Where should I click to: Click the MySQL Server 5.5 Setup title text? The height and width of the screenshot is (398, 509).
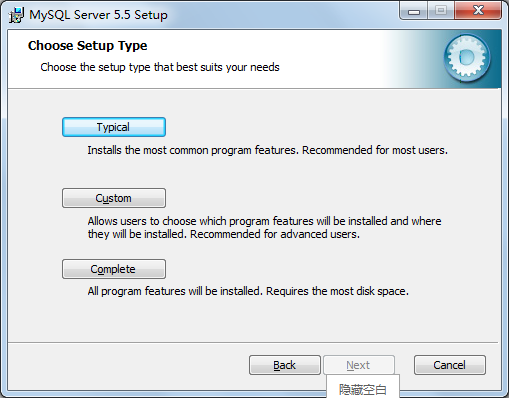98,15
